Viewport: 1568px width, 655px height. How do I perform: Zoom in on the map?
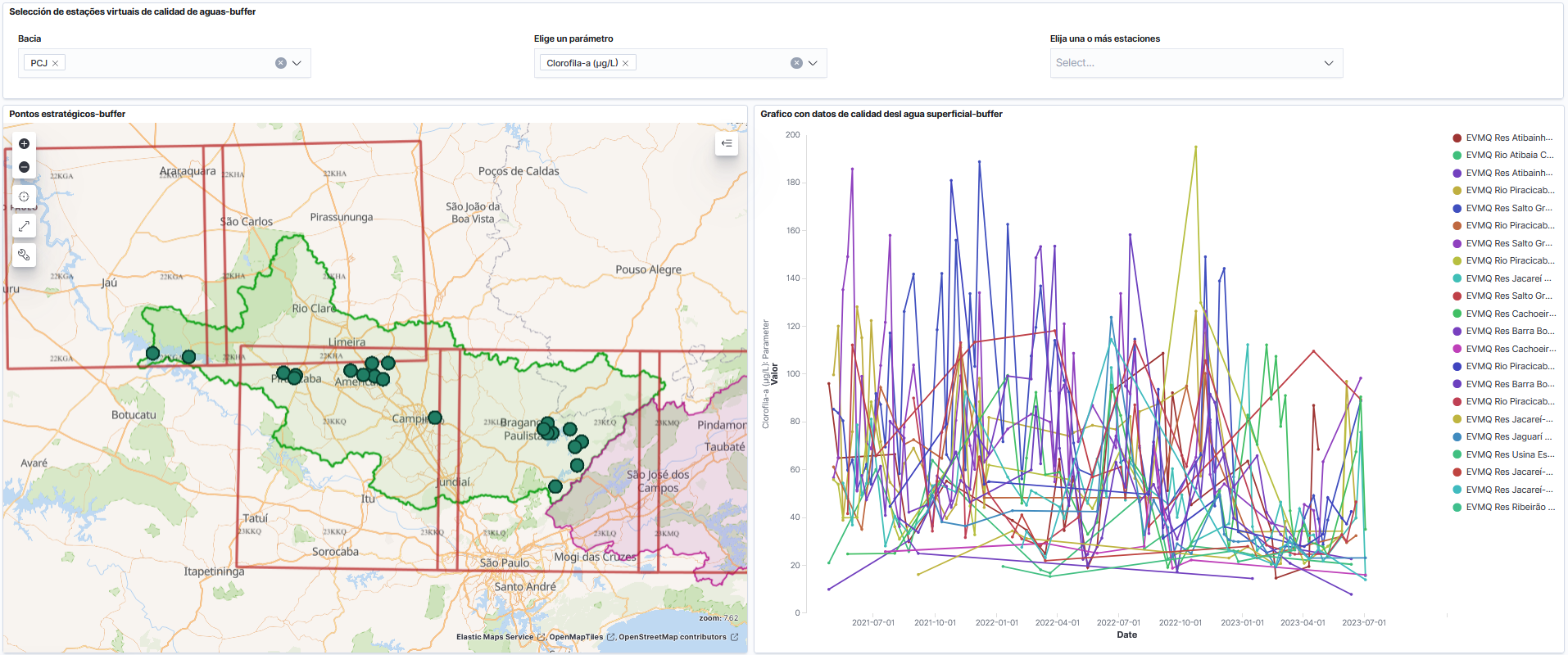coord(24,144)
